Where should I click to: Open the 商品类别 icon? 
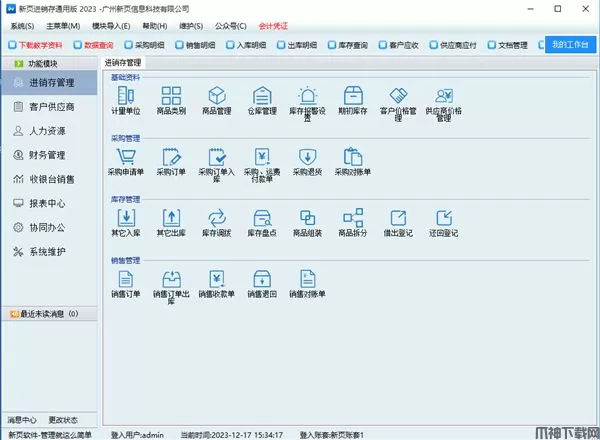171,95
